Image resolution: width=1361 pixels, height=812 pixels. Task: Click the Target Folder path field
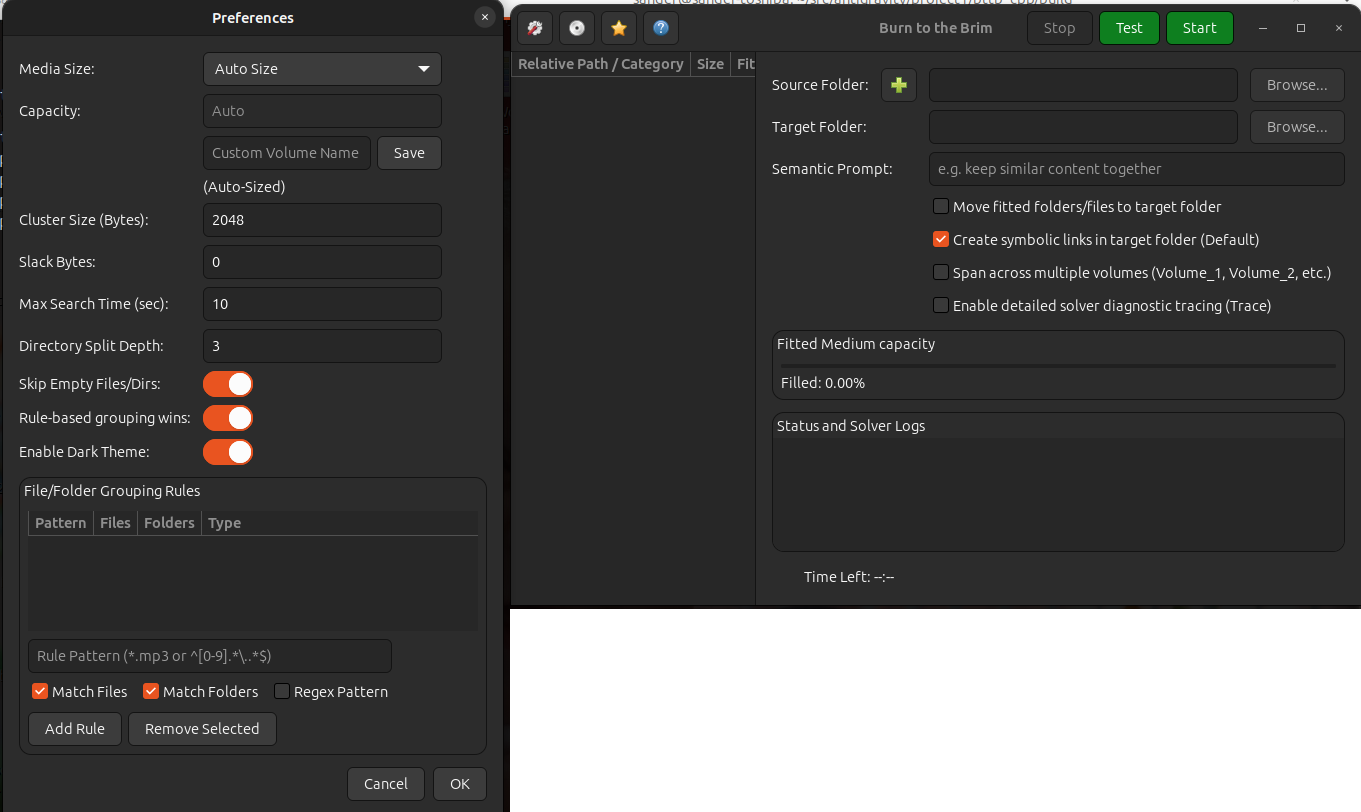pyautogui.click(x=1083, y=127)
